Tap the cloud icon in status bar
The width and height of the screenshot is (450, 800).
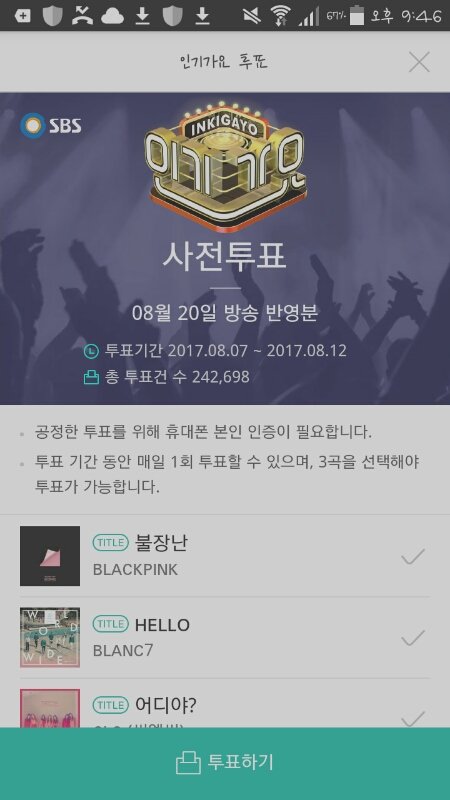click(113, 16)
